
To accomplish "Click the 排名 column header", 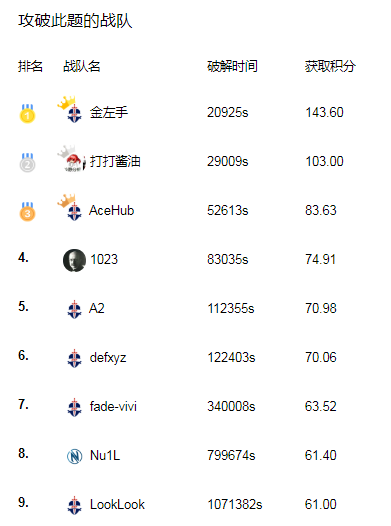I will click(30, 66).
